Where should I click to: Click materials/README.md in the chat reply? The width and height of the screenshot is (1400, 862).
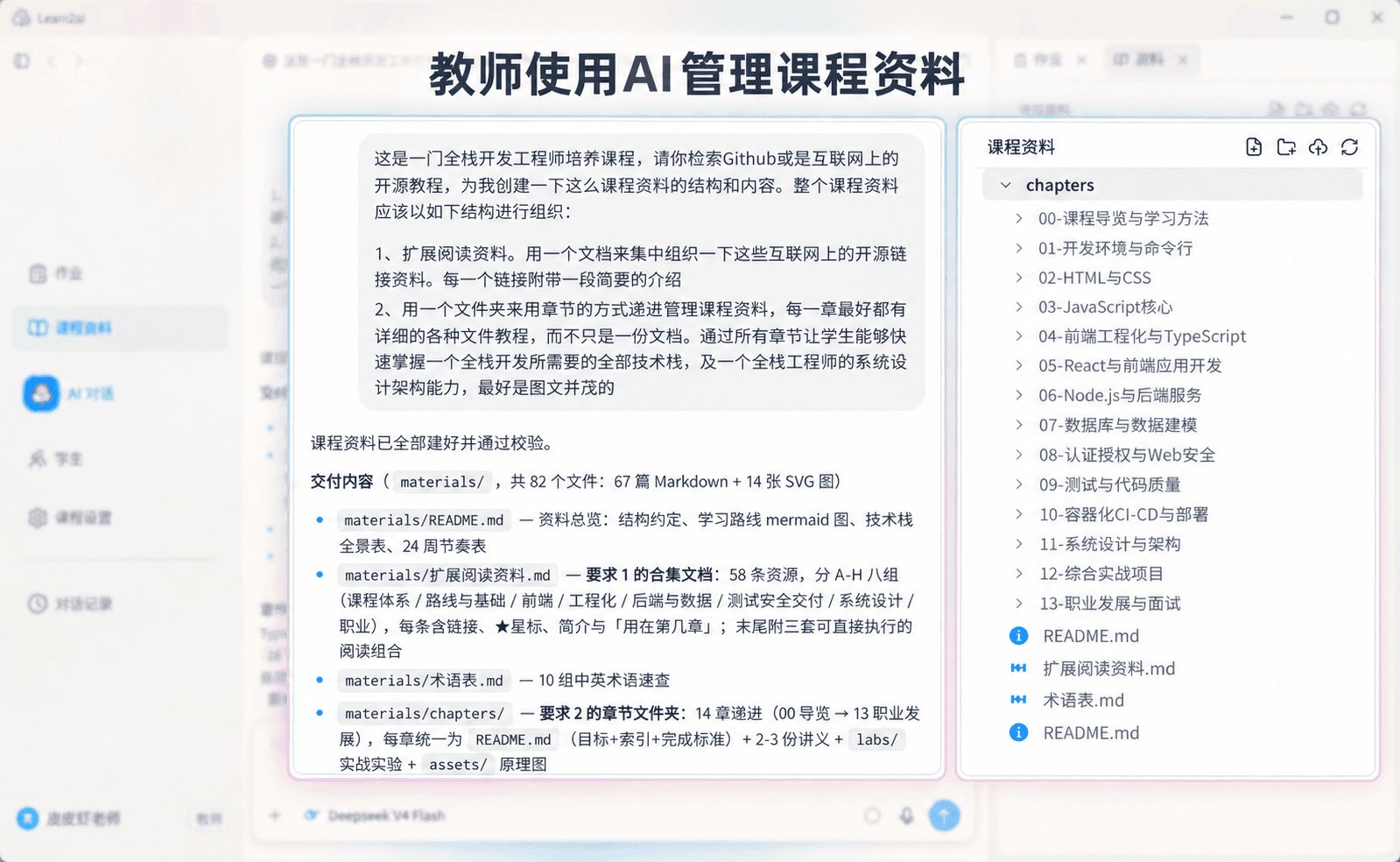pyautogui.click(x=424, y=520)
